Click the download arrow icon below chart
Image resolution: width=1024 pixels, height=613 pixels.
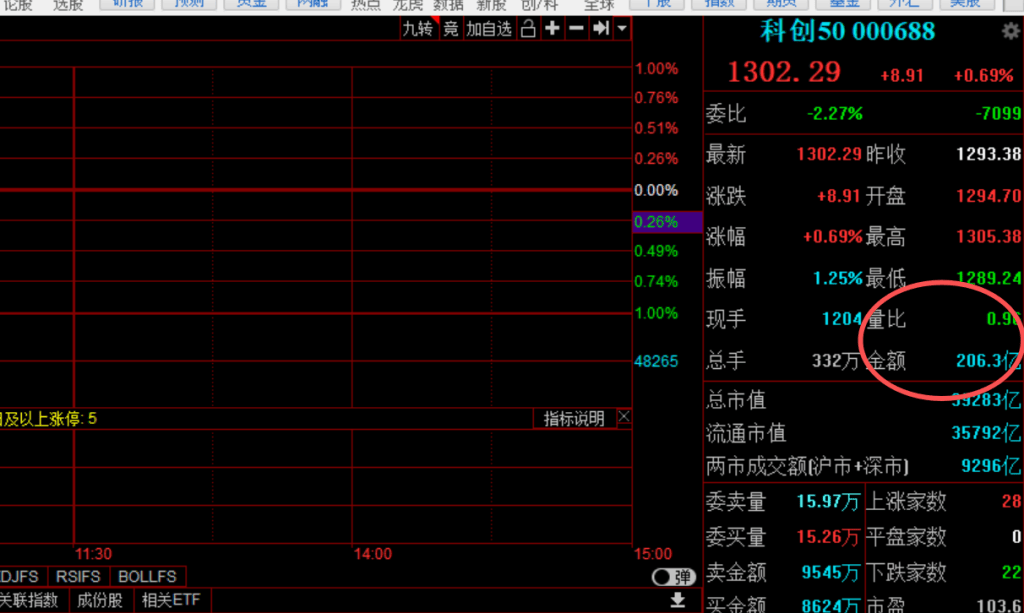coord(677,600)
